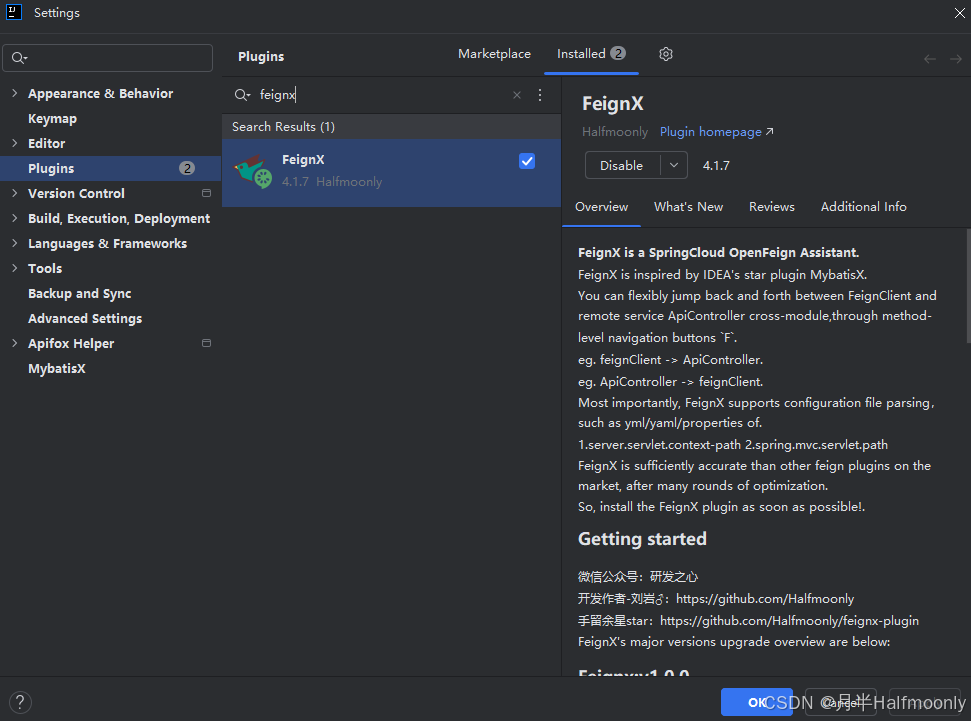Open the Advanced Settings page
Image resolution: width=971 pixels, height=721 pixels.
[85, 318]
